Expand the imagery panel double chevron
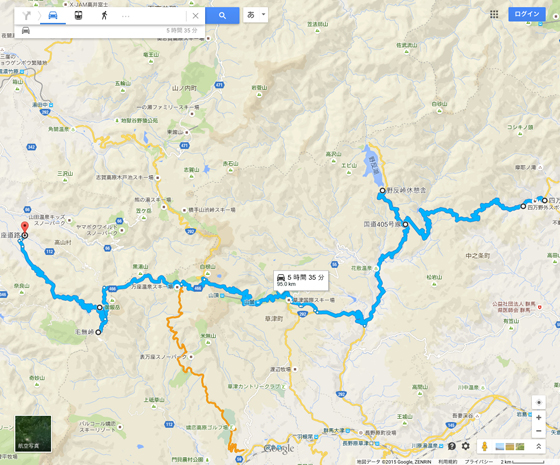Screen dimensions: 560x465 [x=539, y=446]
